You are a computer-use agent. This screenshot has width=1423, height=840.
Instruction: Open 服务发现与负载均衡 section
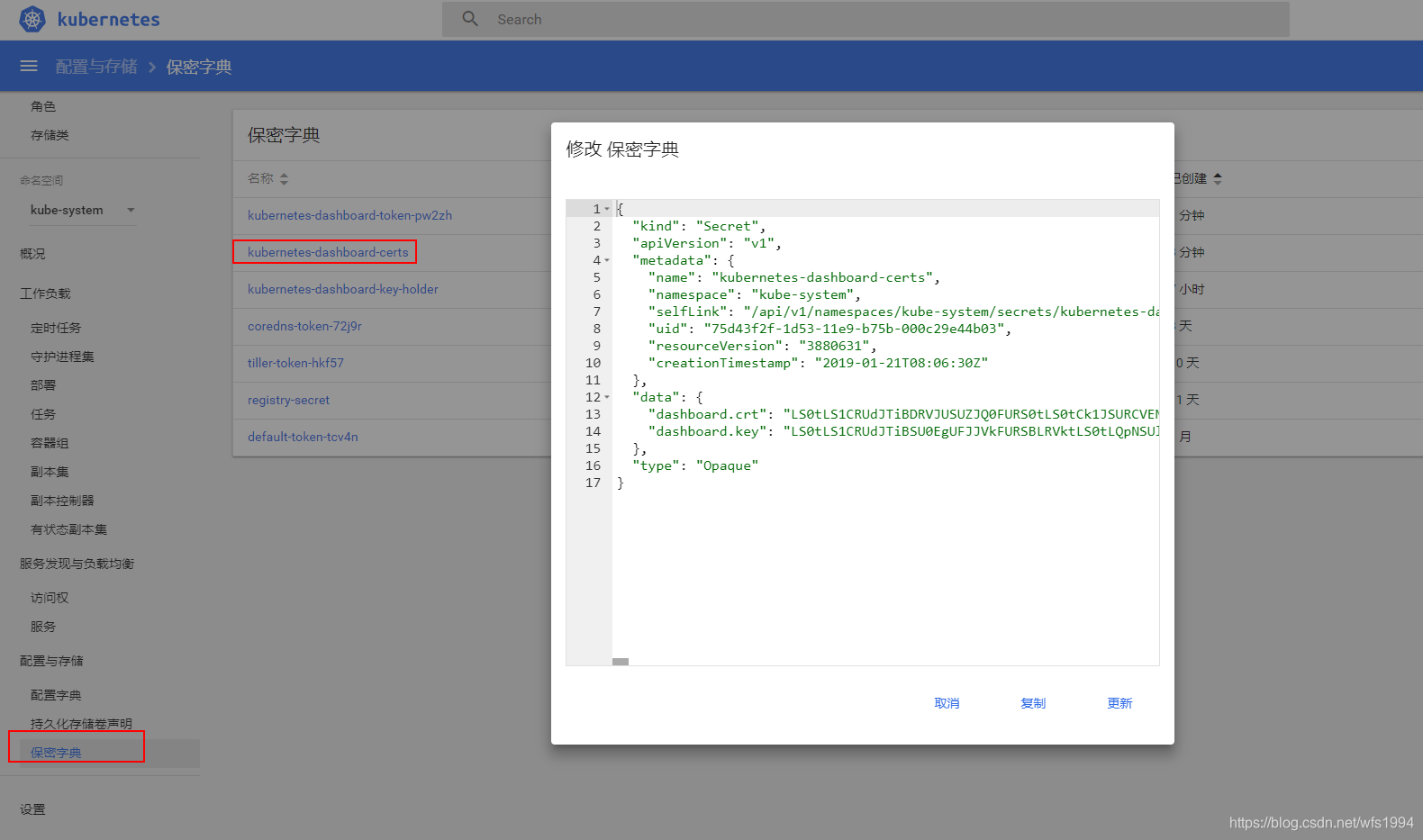tap(77, 564)
